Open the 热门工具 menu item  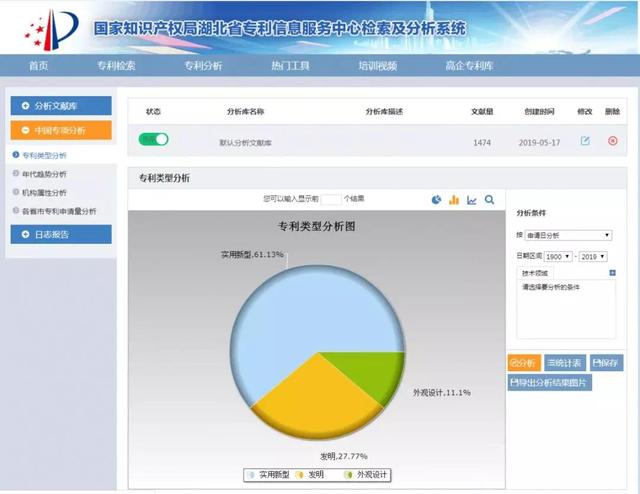(x=291, y=65)
